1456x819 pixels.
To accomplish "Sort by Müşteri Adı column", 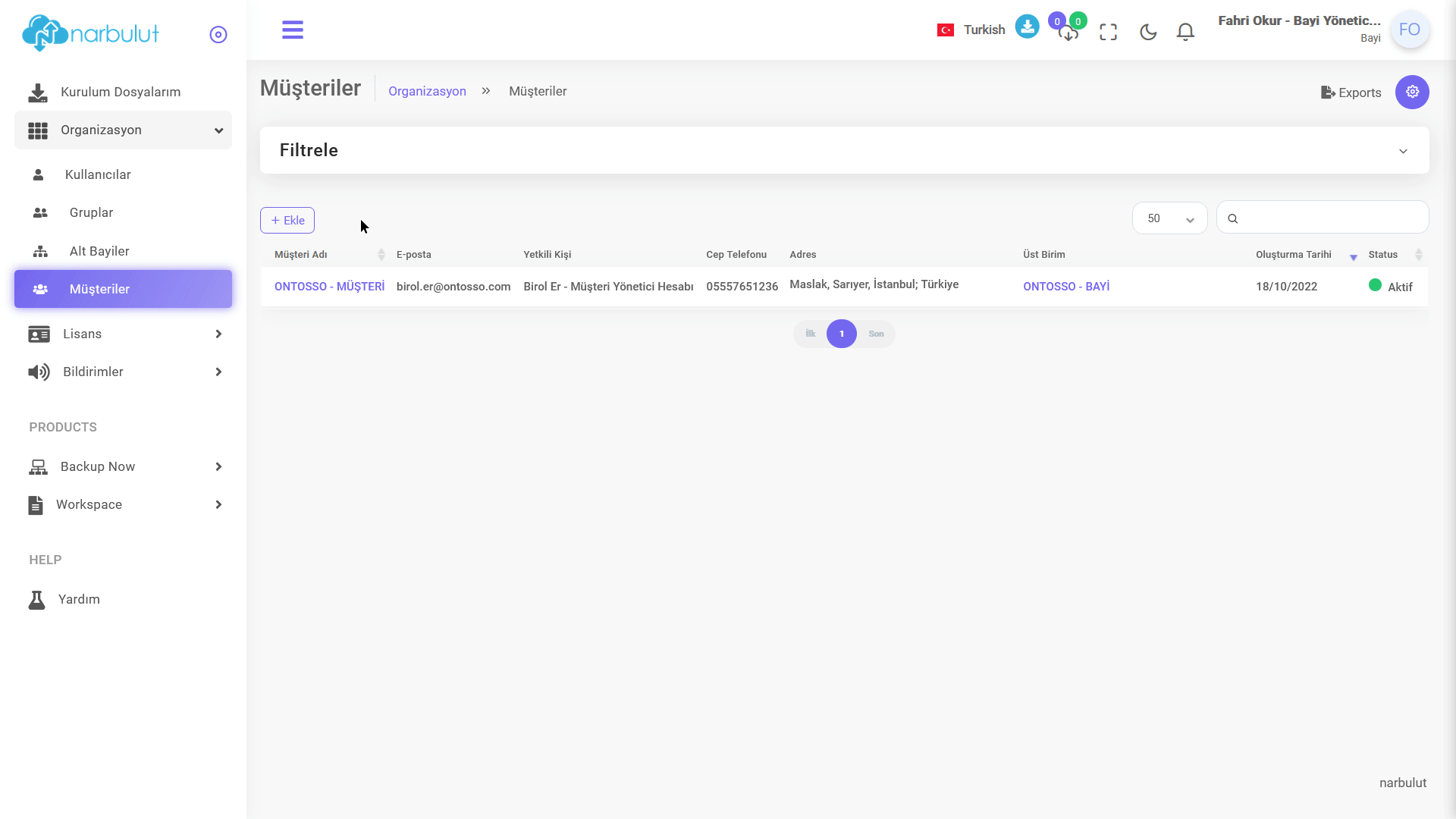I will coord(330,255).
